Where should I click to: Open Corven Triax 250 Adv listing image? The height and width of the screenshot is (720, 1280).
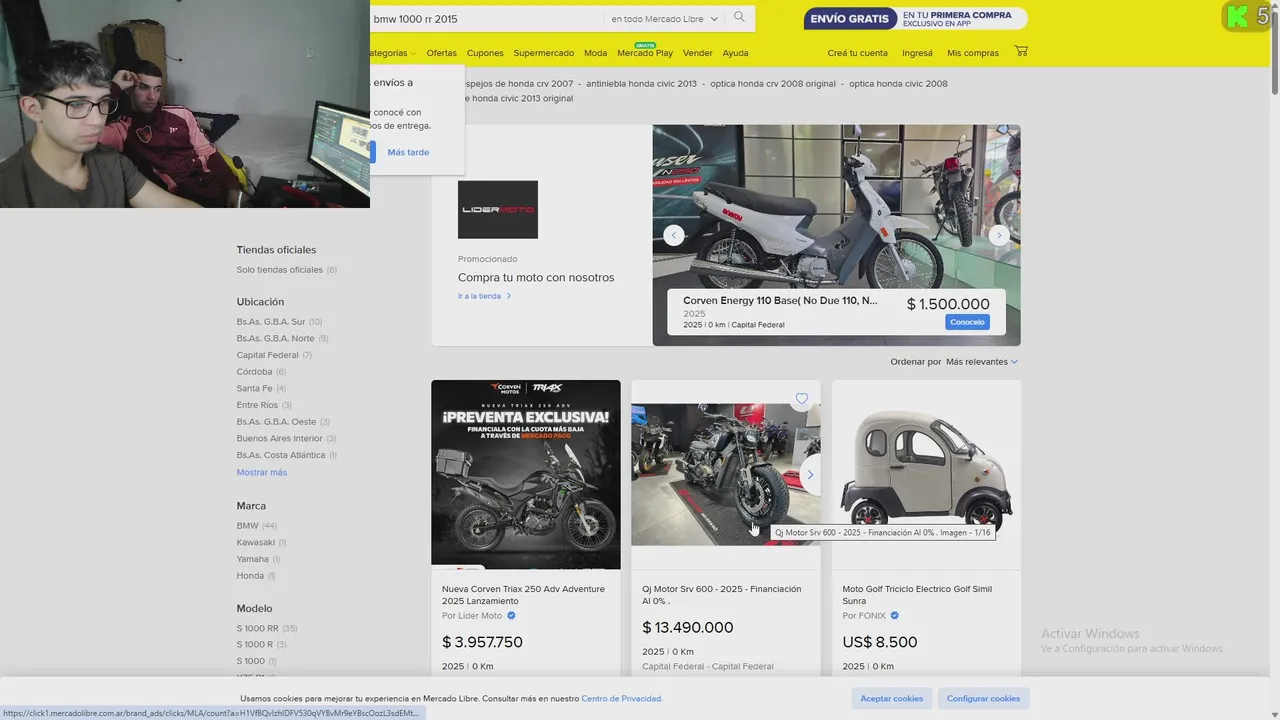tap(526, 475)
